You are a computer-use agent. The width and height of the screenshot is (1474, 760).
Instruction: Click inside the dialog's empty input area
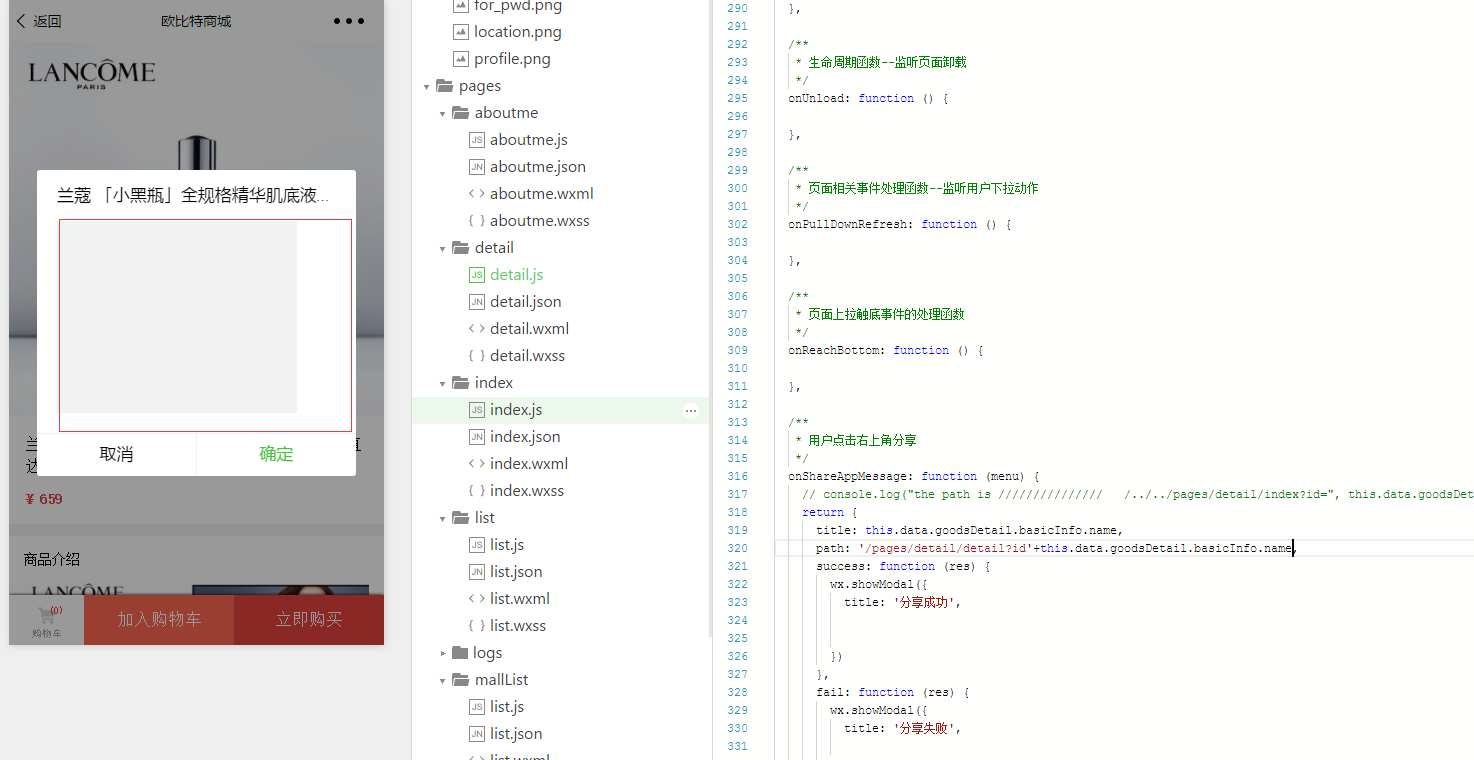coord(205,325)
